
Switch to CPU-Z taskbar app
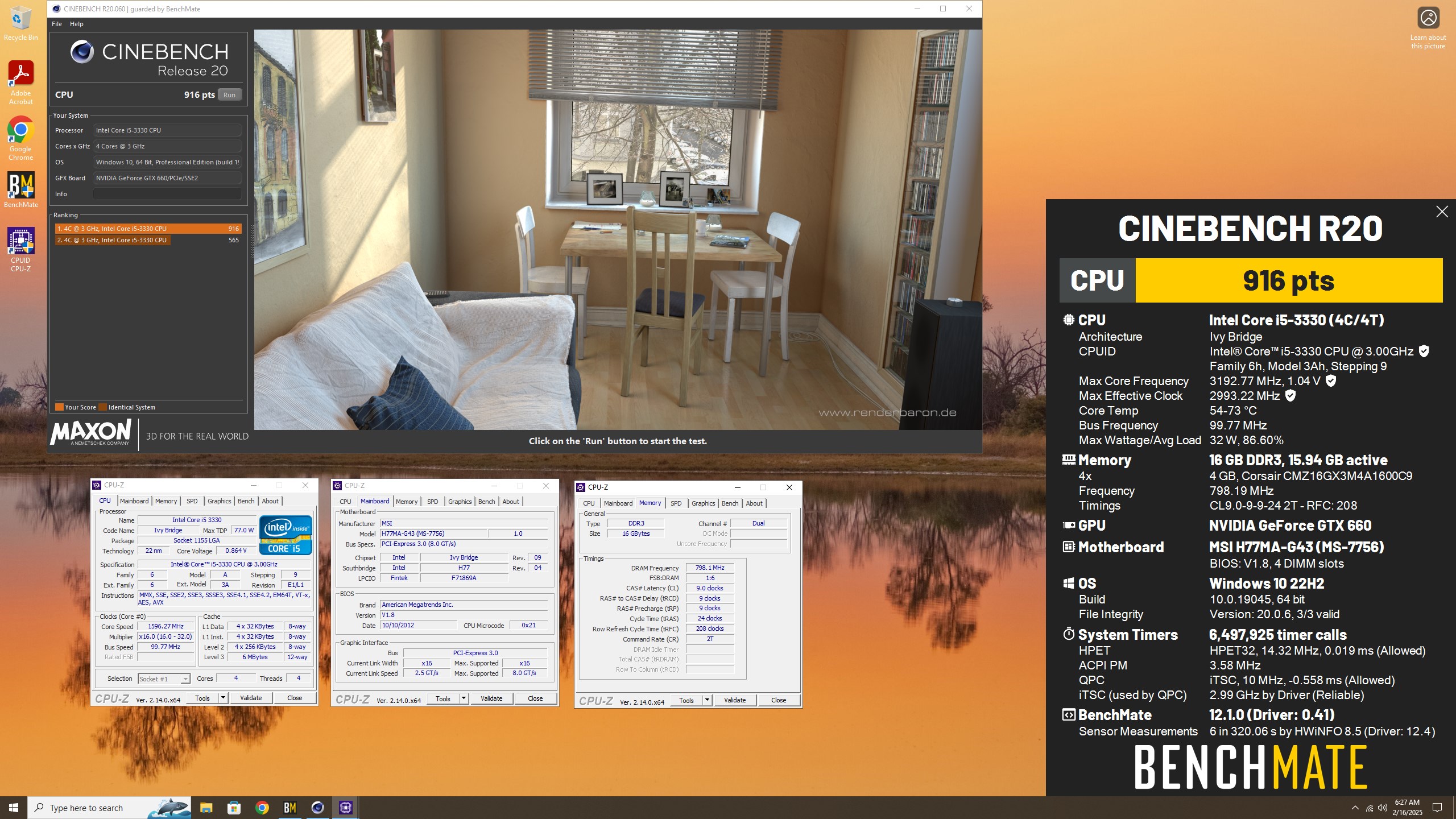point(345,808)
